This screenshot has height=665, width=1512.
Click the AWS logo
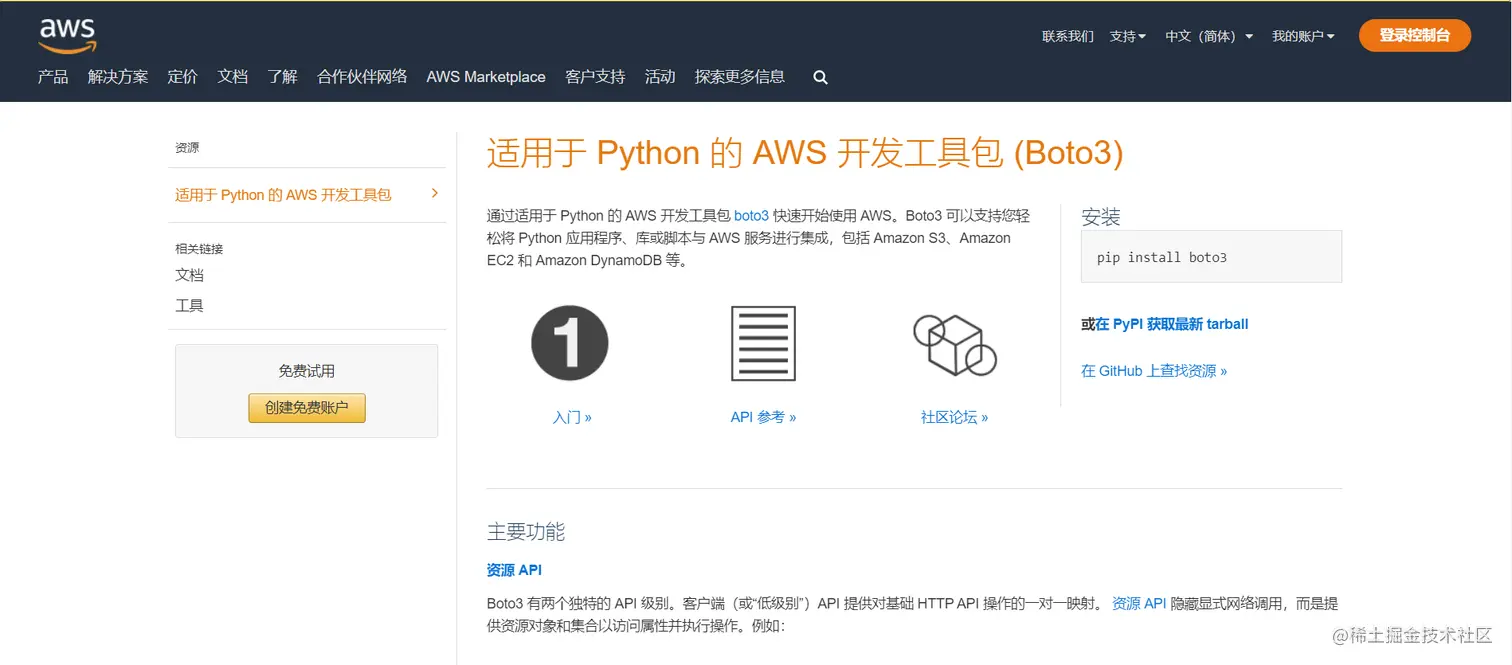[x=68, y=35]
